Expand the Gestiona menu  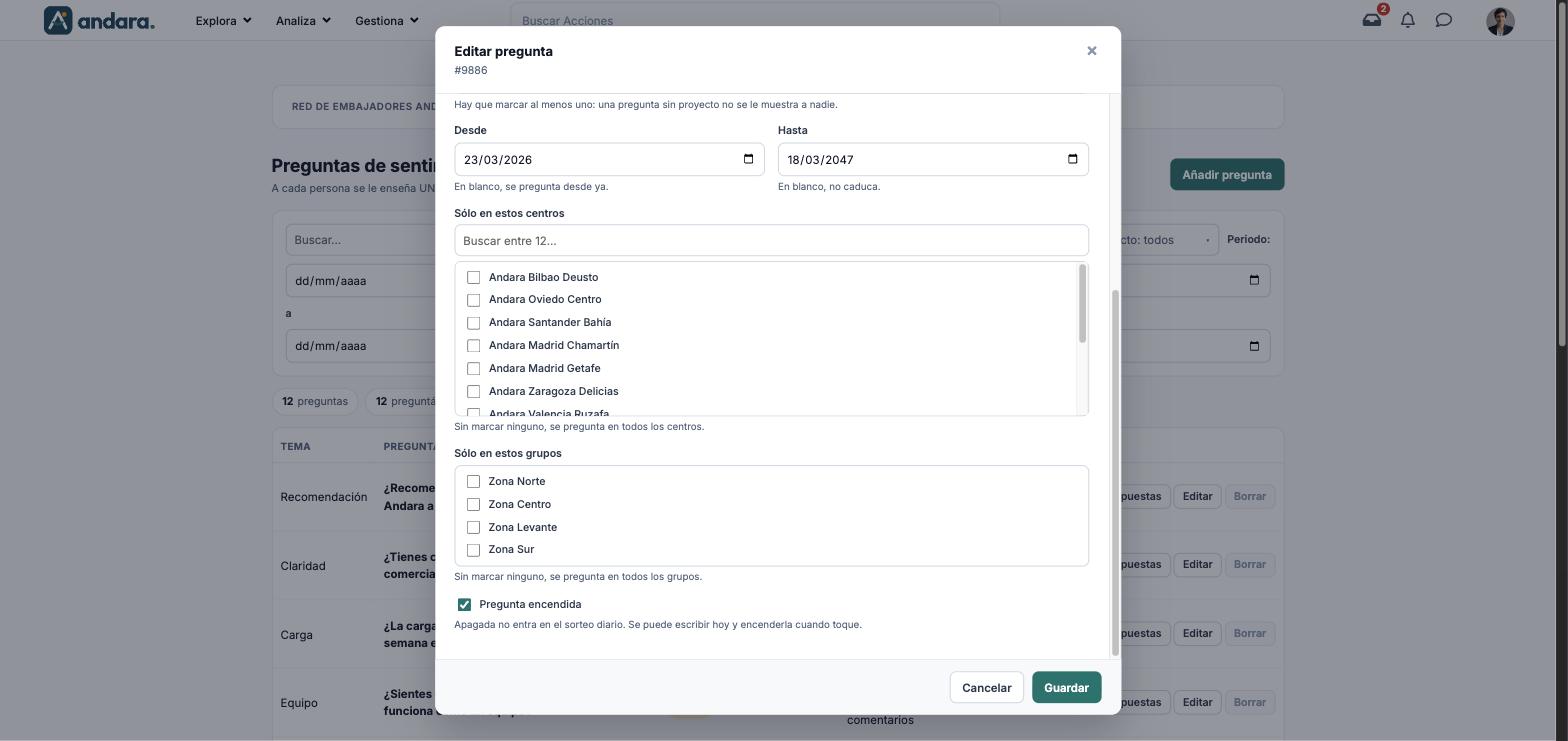click(x=386, y=20)
